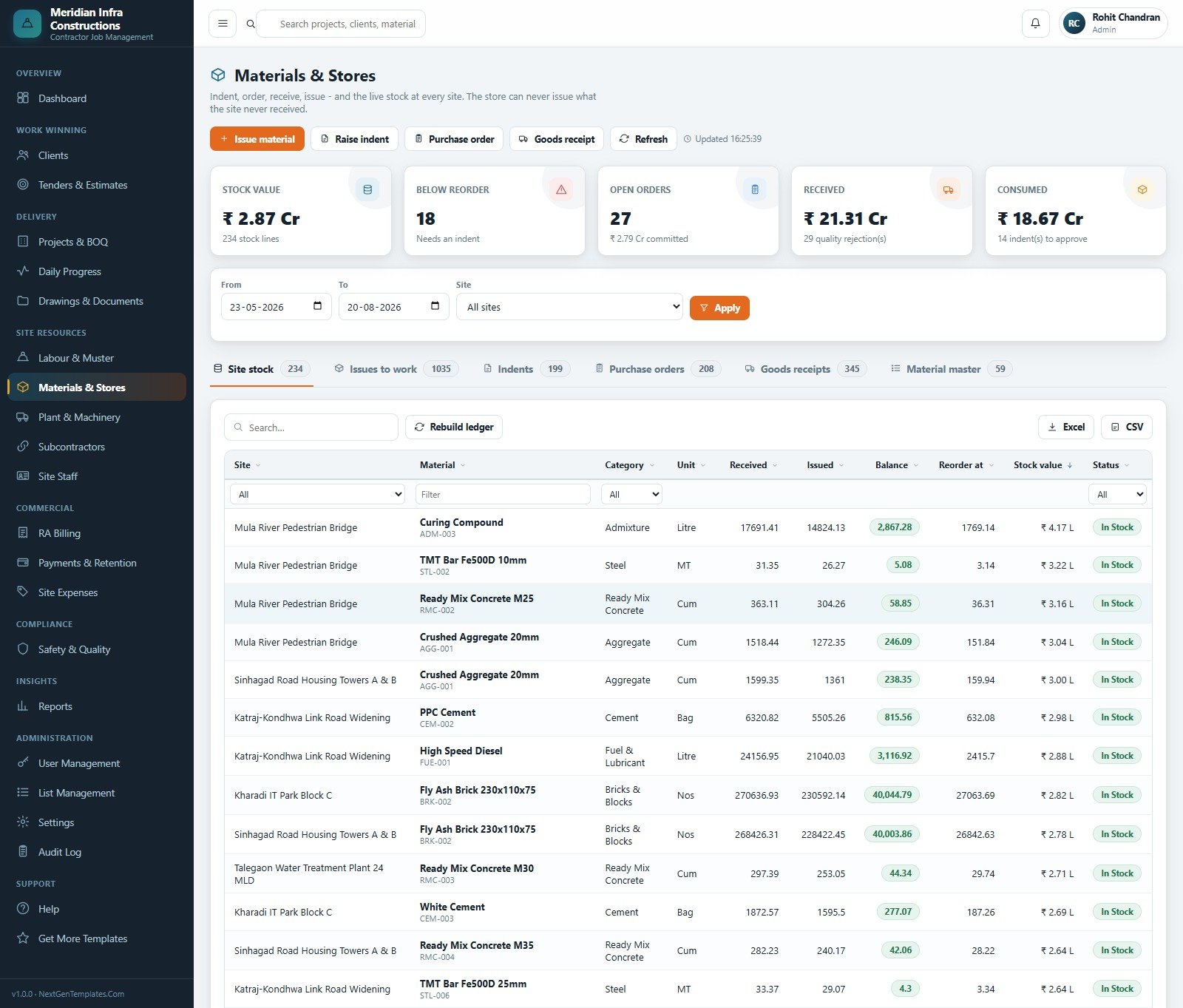The width and height of the screenshot is (1183, 1008).
Task: Open the From date calendar picker icon
Action: tap(317, 306)
